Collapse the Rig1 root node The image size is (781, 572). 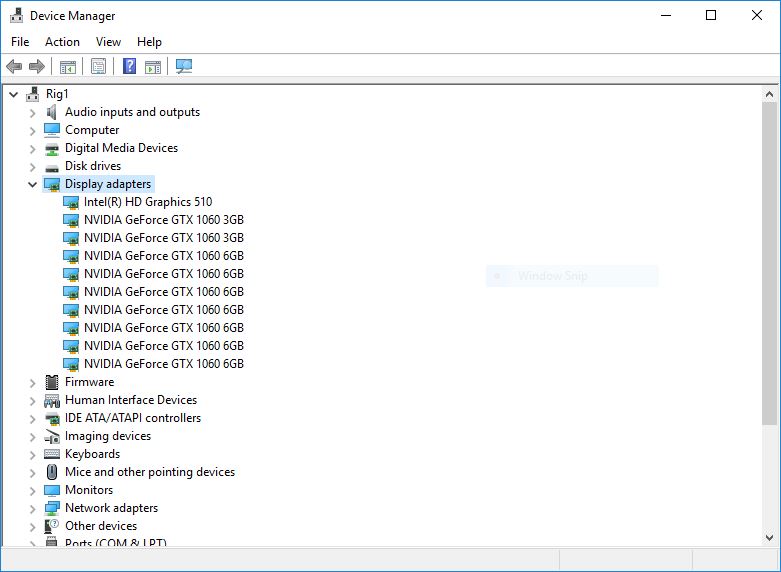tap(14, 94)
